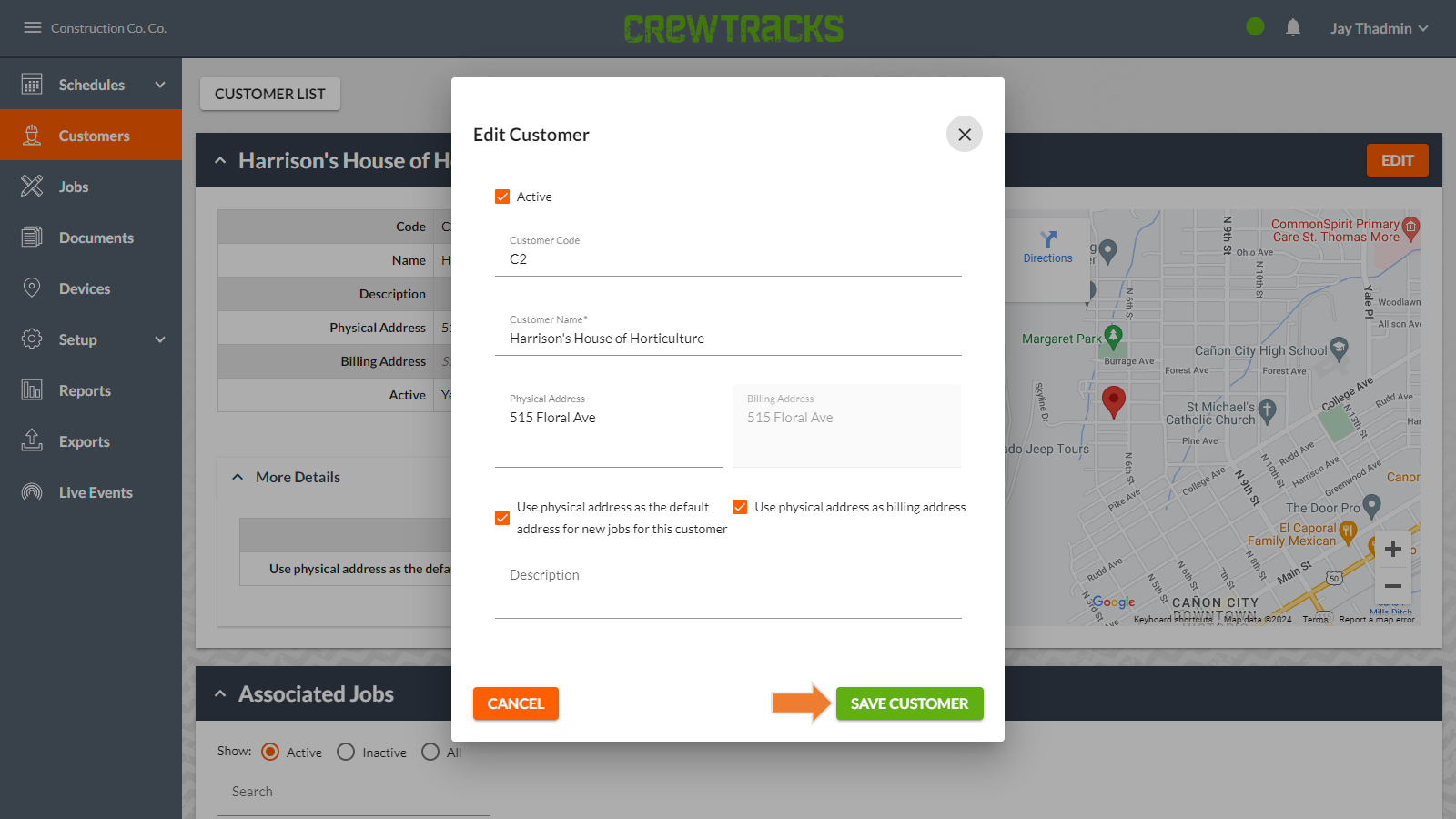Open the hamburger menu icon
This screenshot has width=1456, height=819.
click(33, 28)
